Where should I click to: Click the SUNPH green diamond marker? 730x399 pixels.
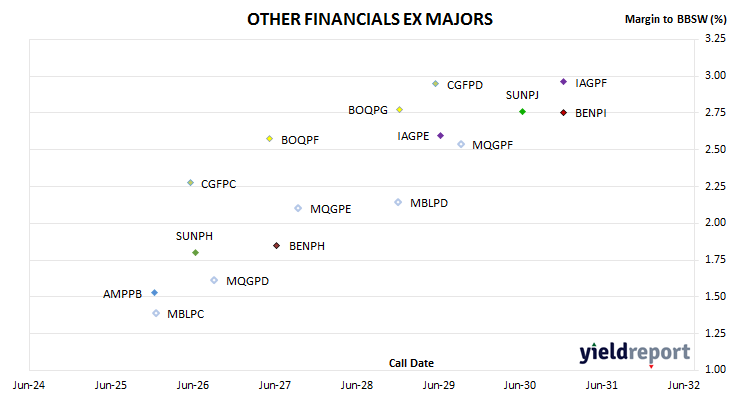(x=196, y=253)
